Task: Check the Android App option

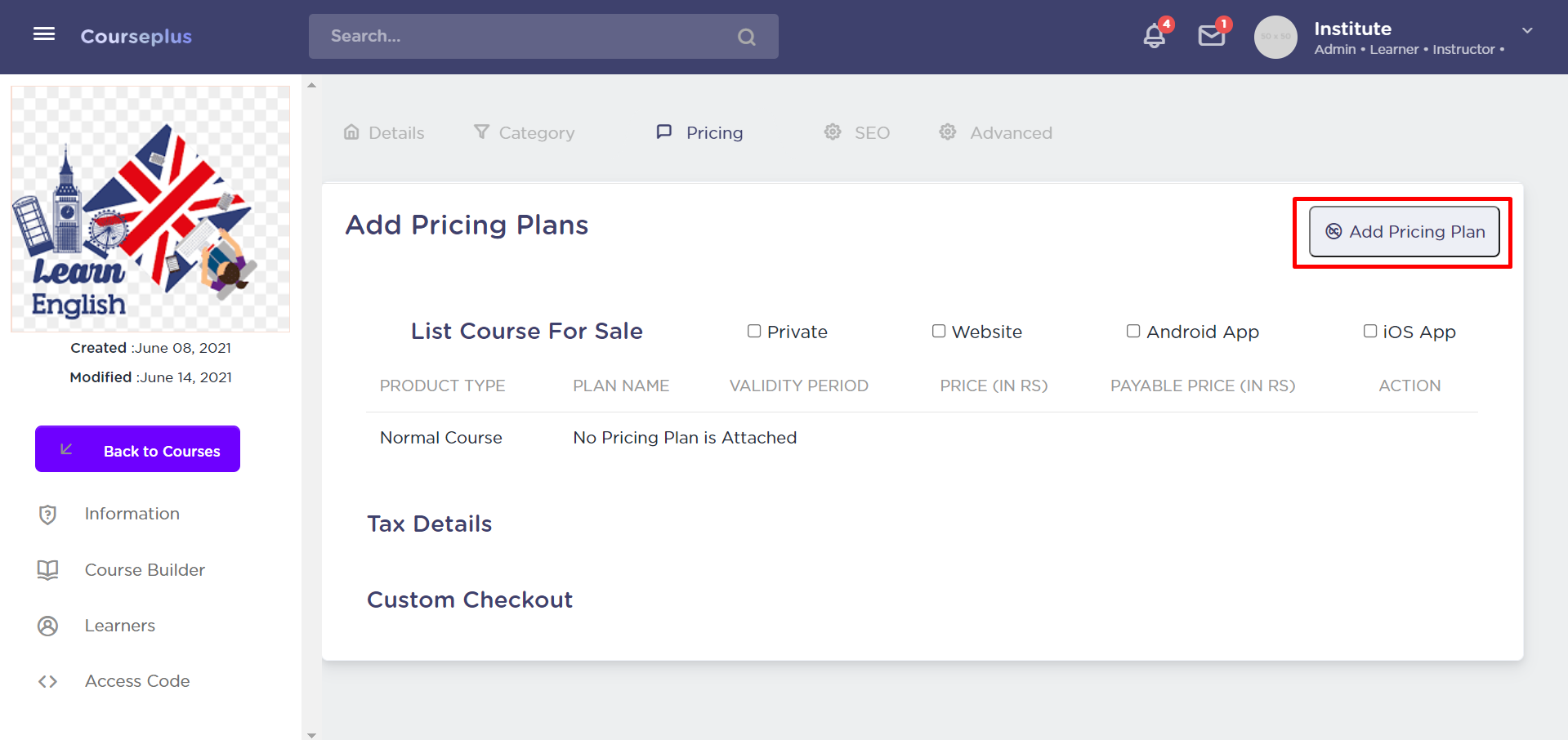Action: point(1133,331)
